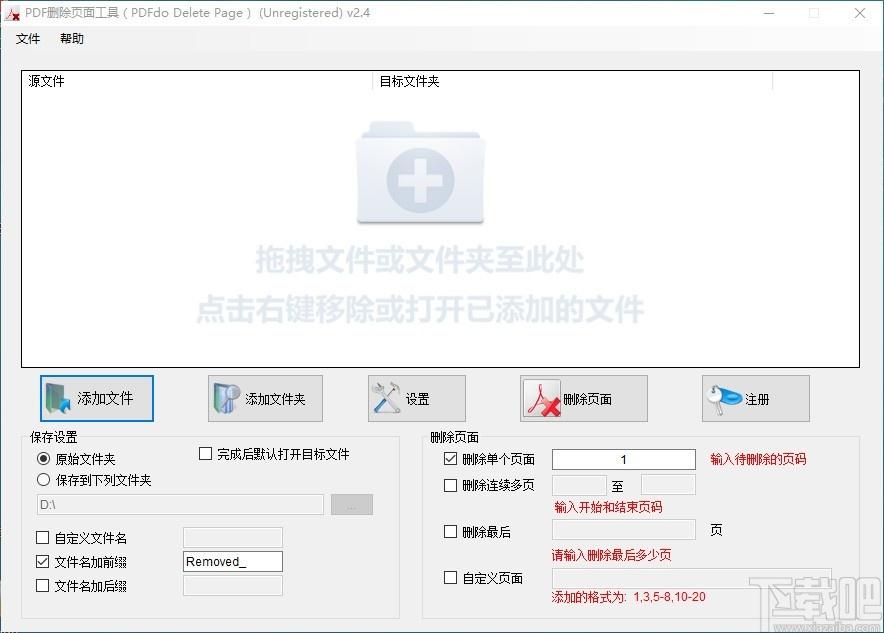Viewport: 884px width, 633px height.
Task: Click the 添加文件夹 (Add Folder) button
Action: pyautogui.click(x=265, y=399)
